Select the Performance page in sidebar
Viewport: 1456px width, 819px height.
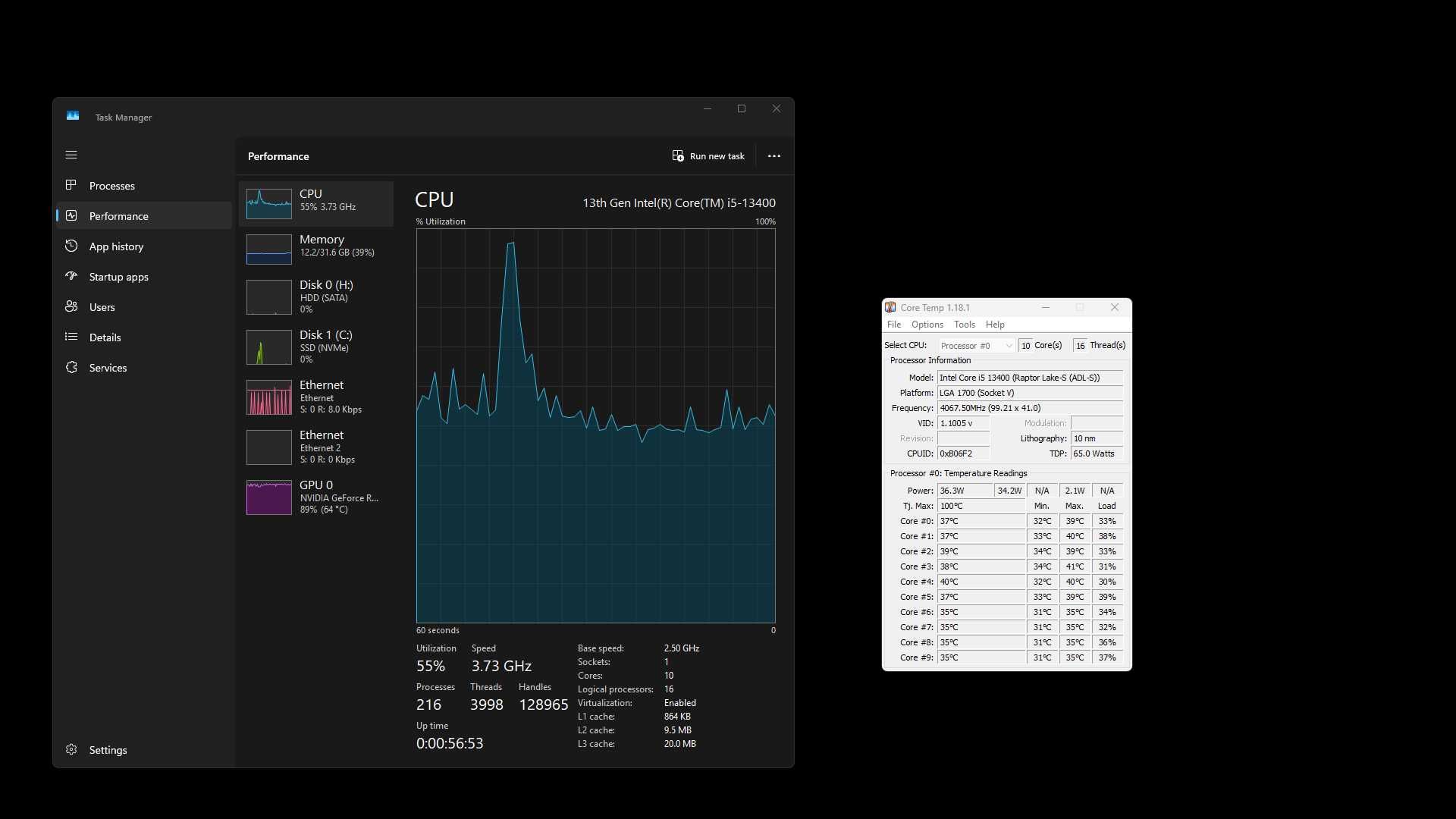[x=144, y=215]
